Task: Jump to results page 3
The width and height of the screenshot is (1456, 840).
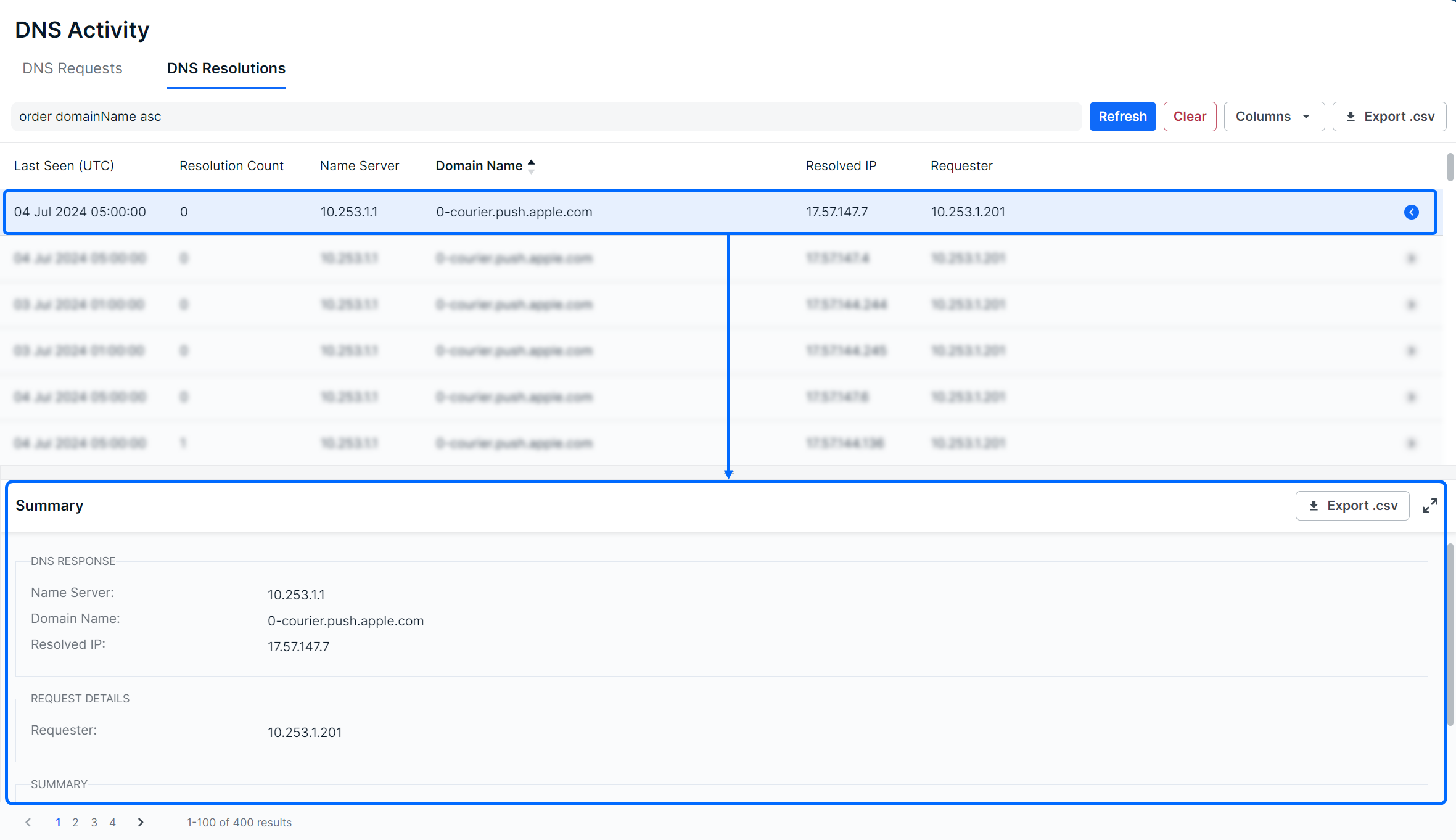Action: 94,822
